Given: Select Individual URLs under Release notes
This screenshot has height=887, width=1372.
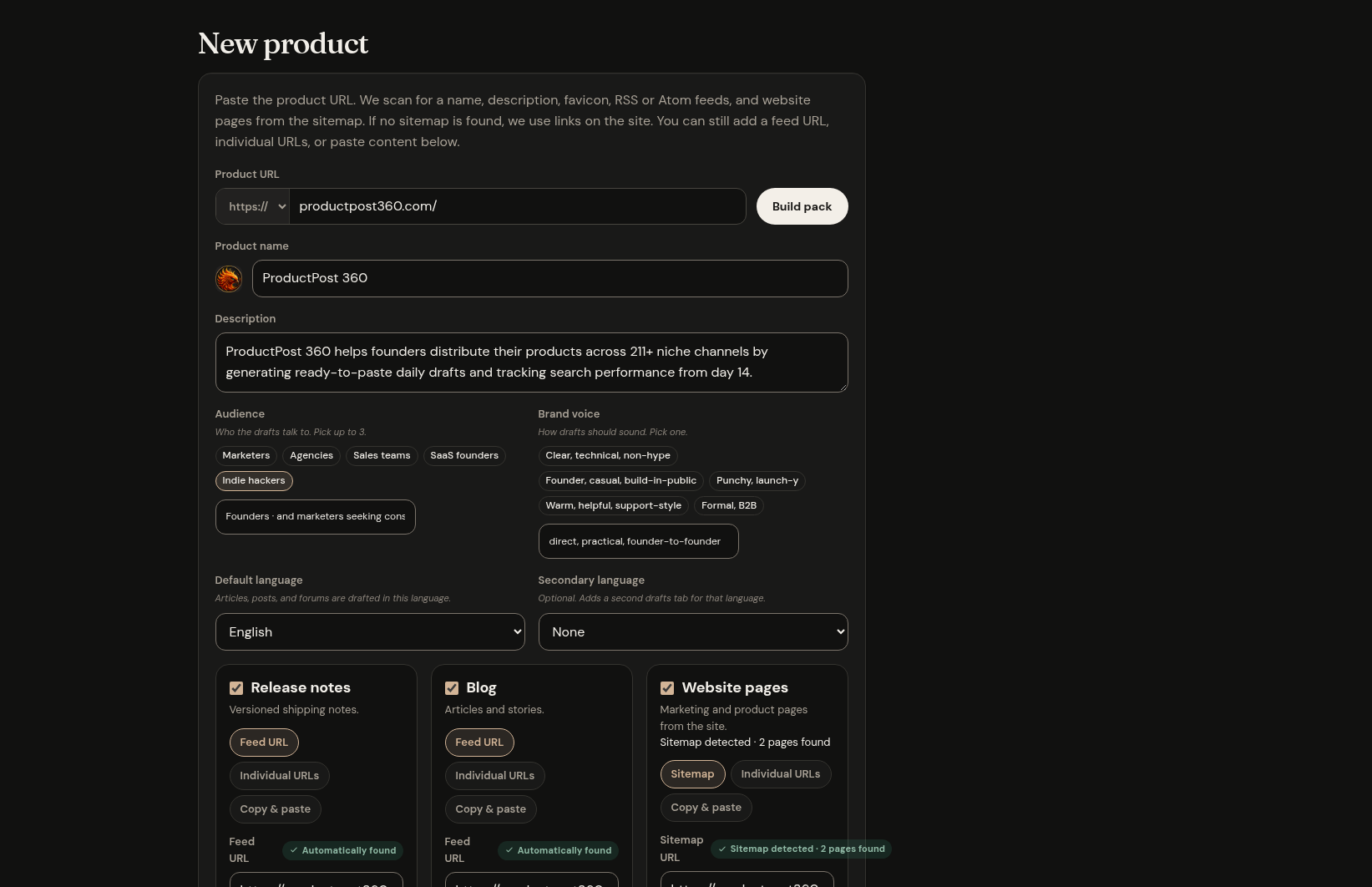Looking at the screenshot, I should point(279,776).
